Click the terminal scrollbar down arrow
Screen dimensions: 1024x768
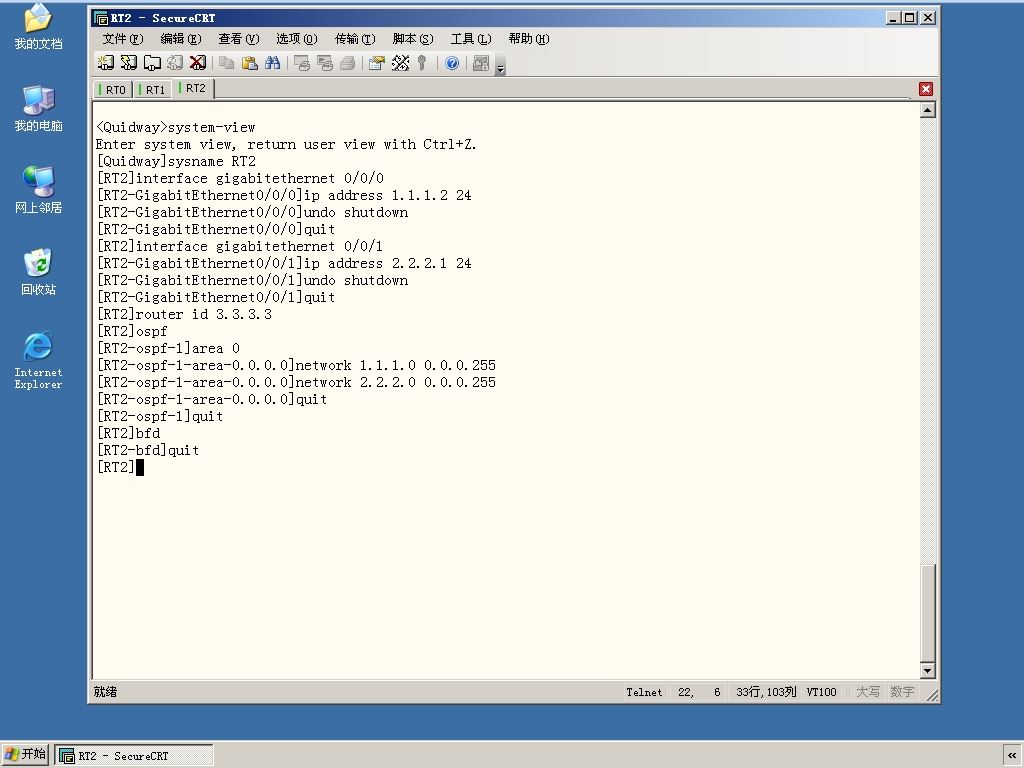tap(927, 670)
